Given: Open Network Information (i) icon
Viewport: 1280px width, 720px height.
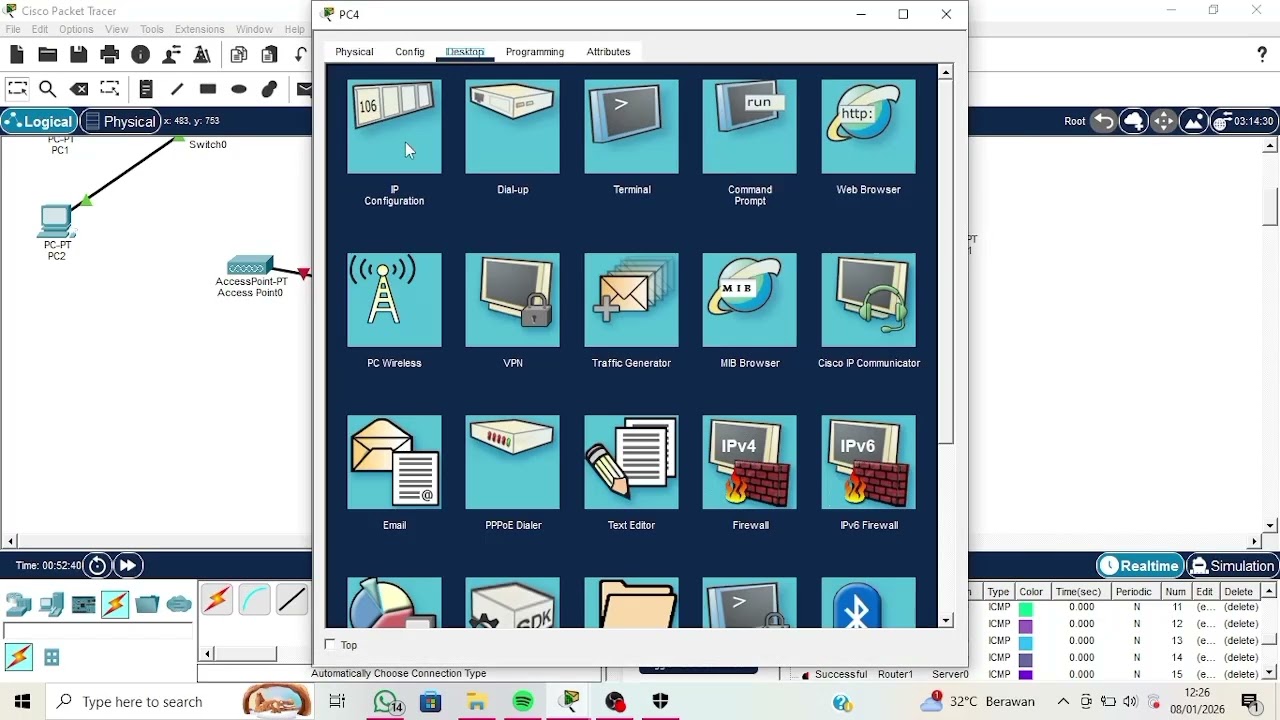Looking at the screenshot, I should (141, 55).
